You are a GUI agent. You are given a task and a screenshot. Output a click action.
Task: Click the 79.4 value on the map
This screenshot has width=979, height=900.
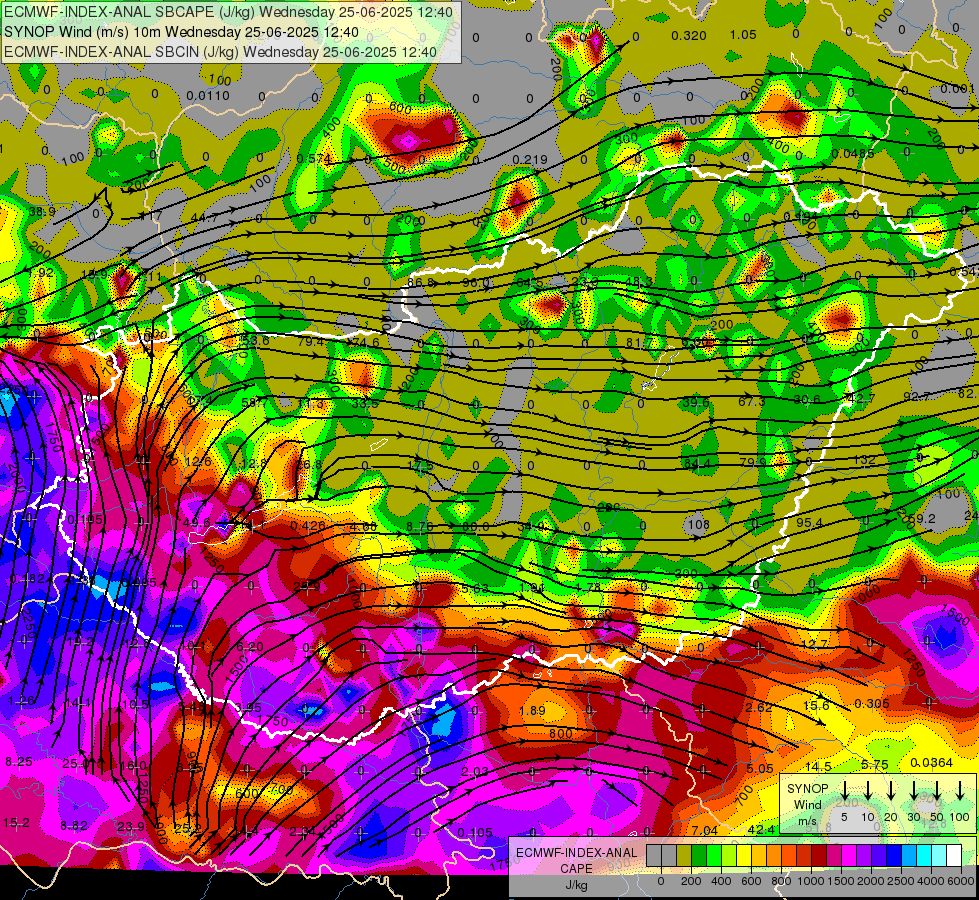(311, 342)
